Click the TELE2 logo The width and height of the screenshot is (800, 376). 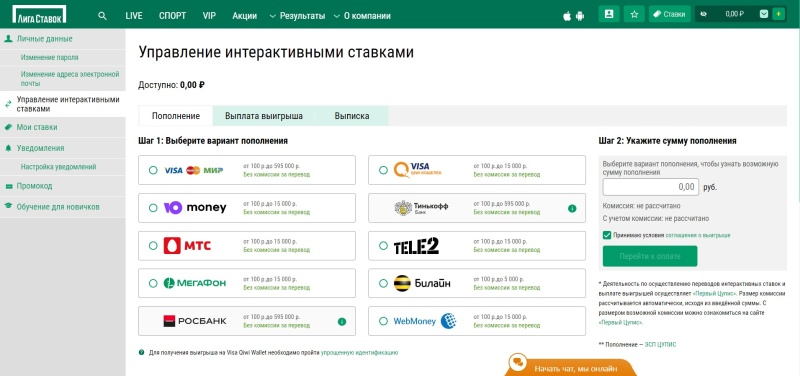pyautogui.click(x=416, y=246)
